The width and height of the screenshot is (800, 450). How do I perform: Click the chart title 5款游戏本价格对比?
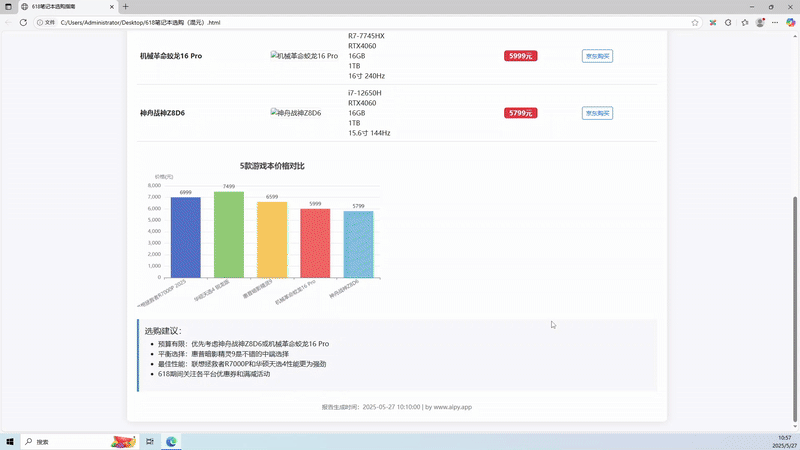pos(272,166)
